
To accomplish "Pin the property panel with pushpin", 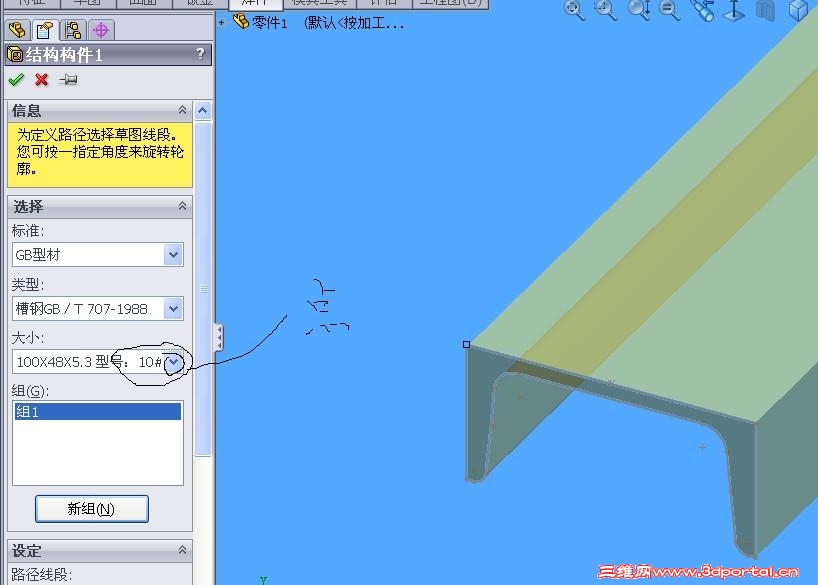I will [68, 80].
